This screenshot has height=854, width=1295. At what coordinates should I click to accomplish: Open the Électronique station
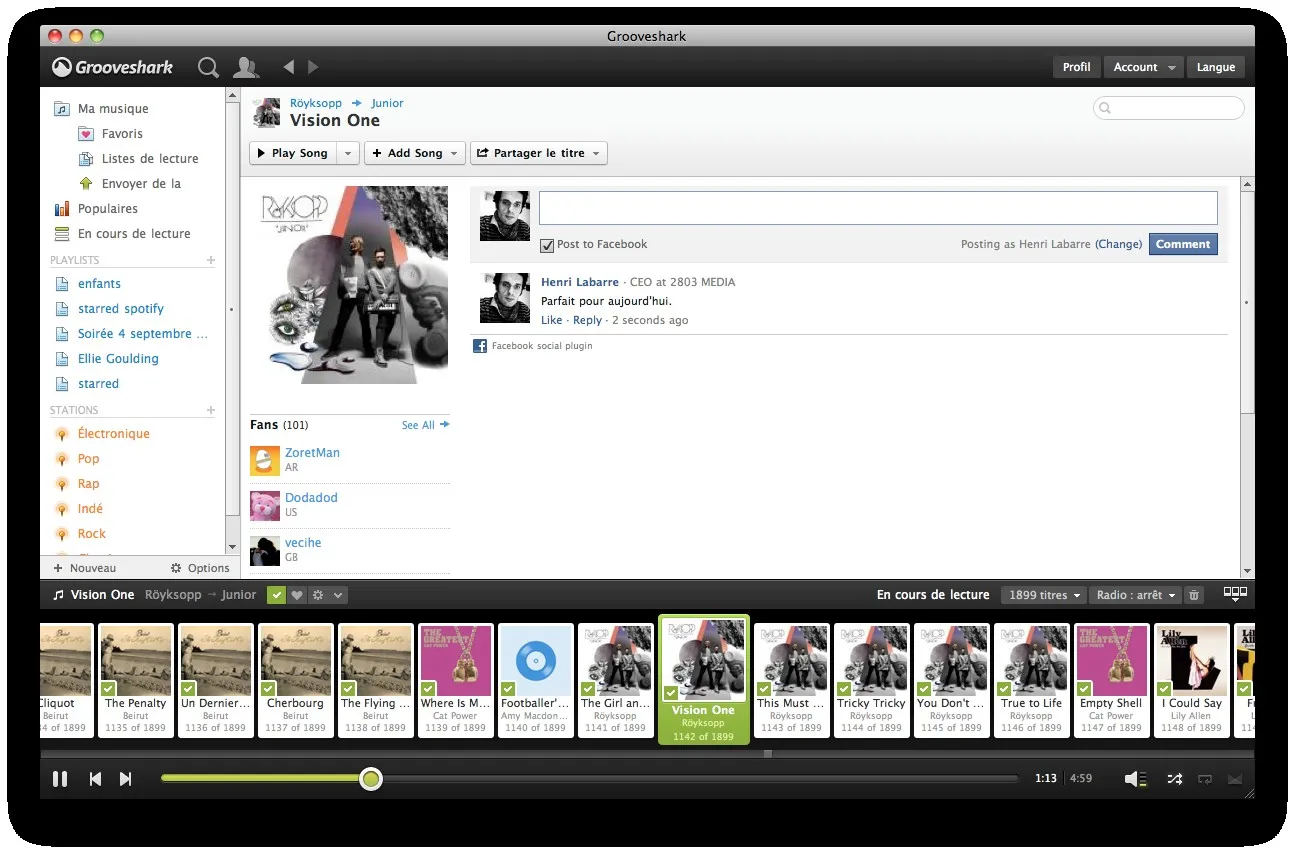click(113, 434)
